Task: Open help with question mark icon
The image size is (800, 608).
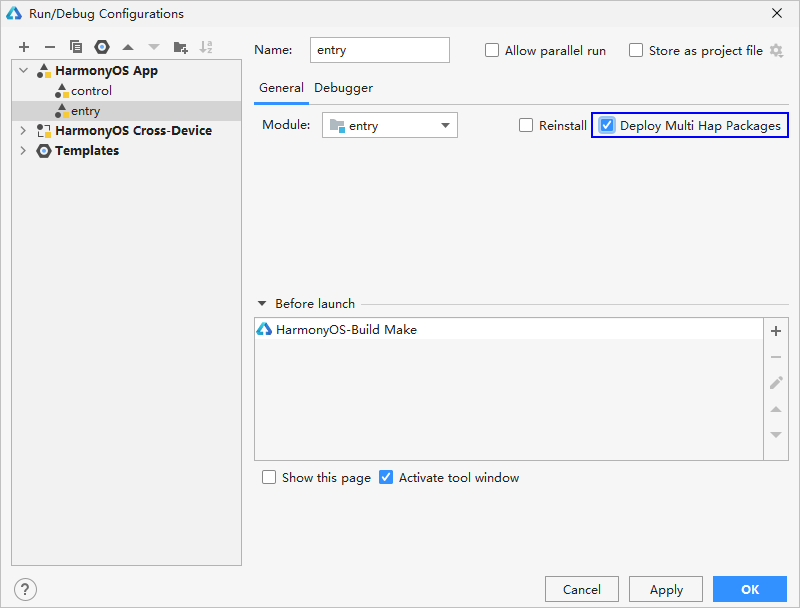Action: 26,590
